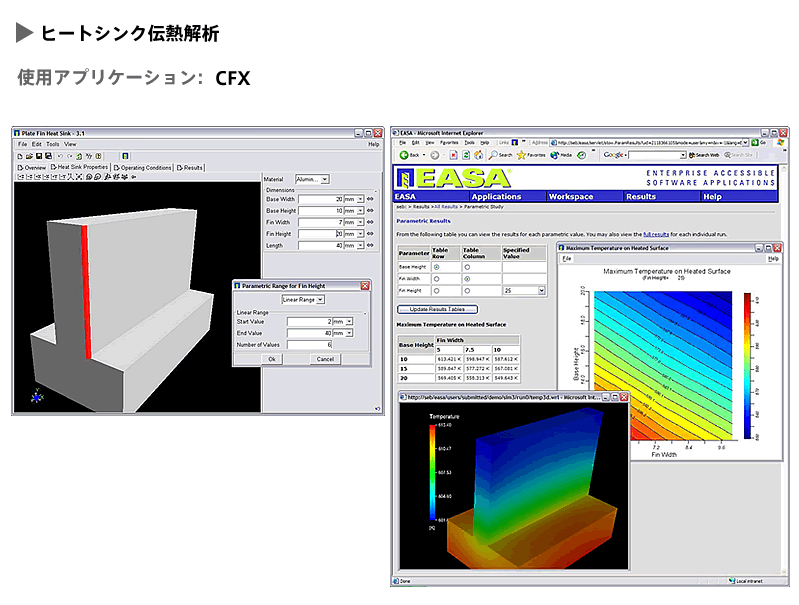Open the full results link

(656, 234)
